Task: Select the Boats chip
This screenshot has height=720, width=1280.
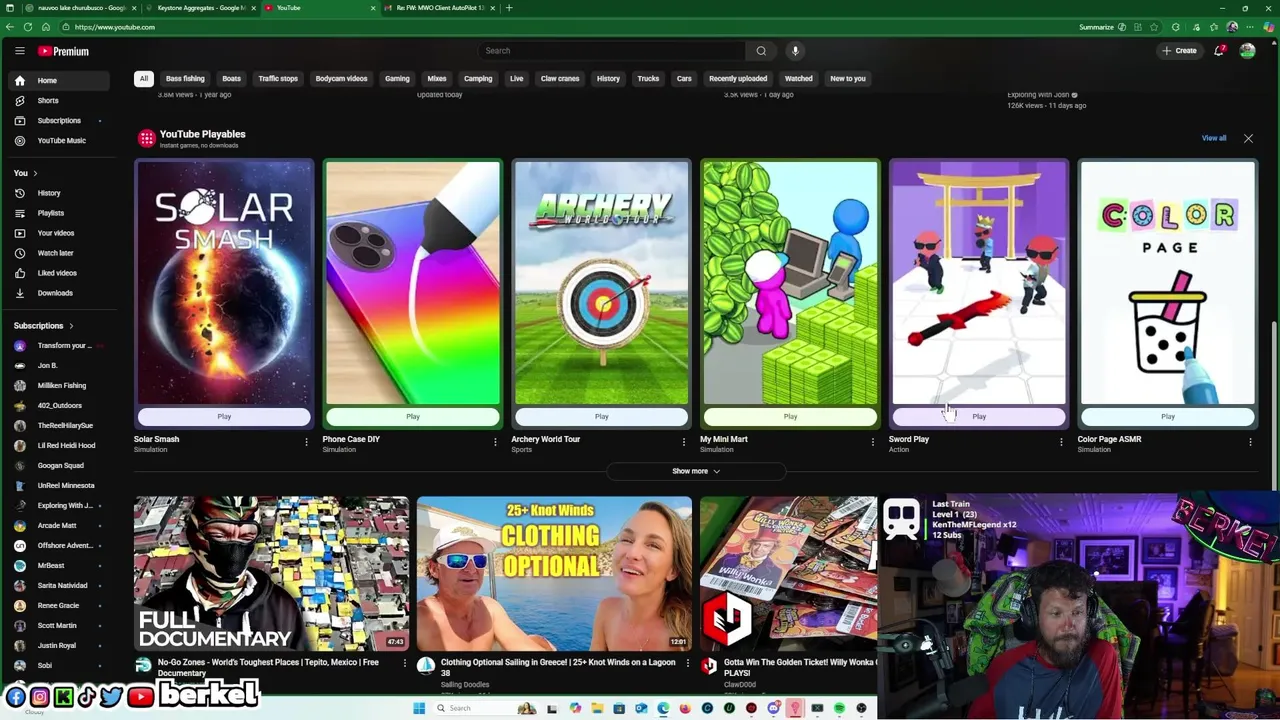Action: pyautogui.click(x=231, y=79)
